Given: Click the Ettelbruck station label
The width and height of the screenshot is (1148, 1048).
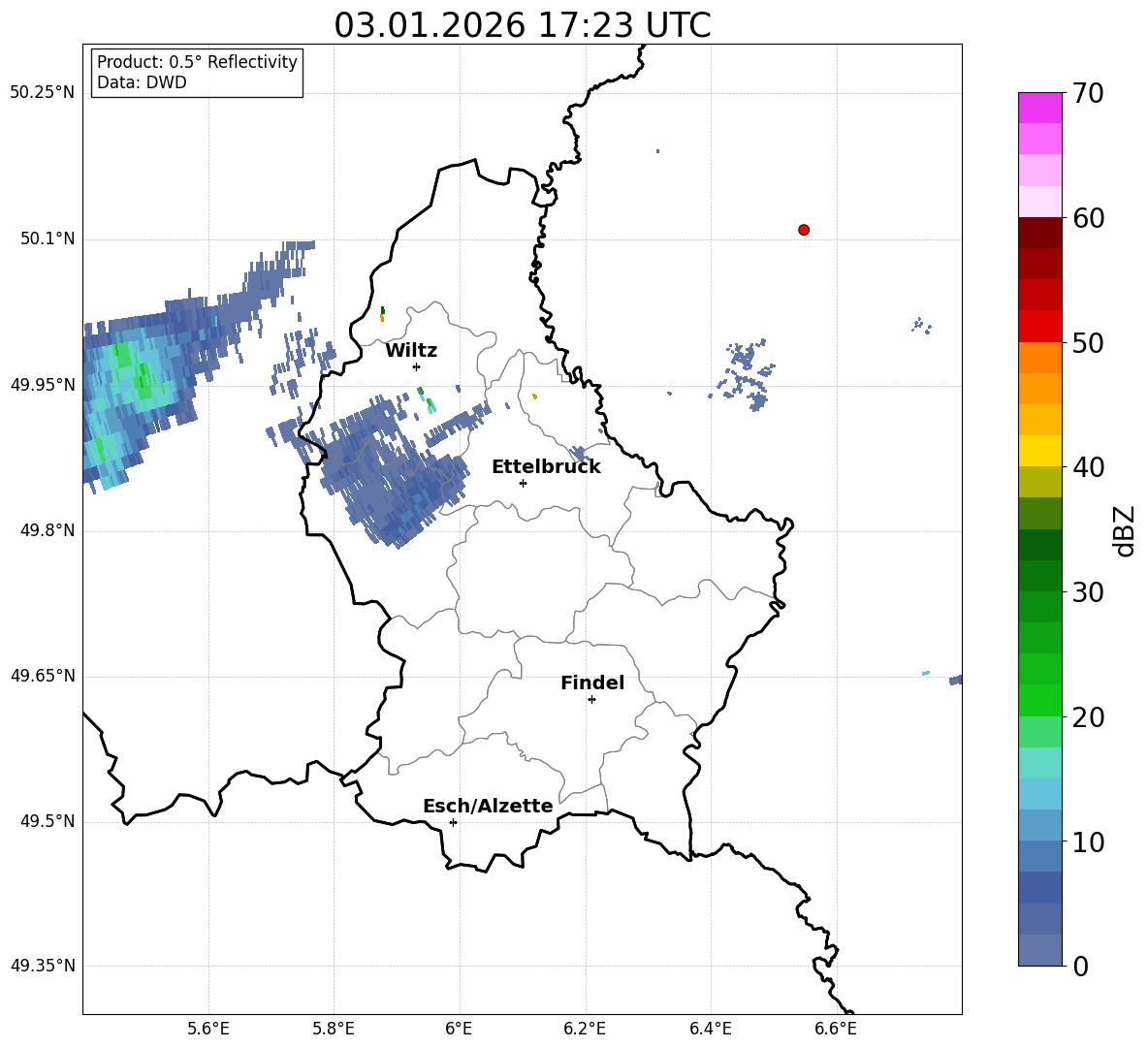Looking at the screenshot, I should [x=546, y=467].
